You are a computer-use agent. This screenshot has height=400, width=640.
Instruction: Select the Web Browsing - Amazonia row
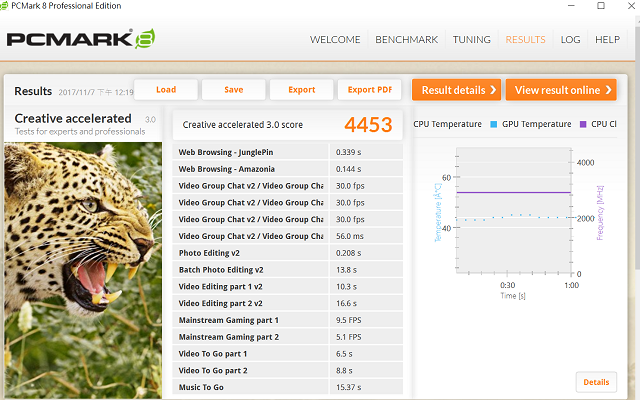tap(287, 169)
